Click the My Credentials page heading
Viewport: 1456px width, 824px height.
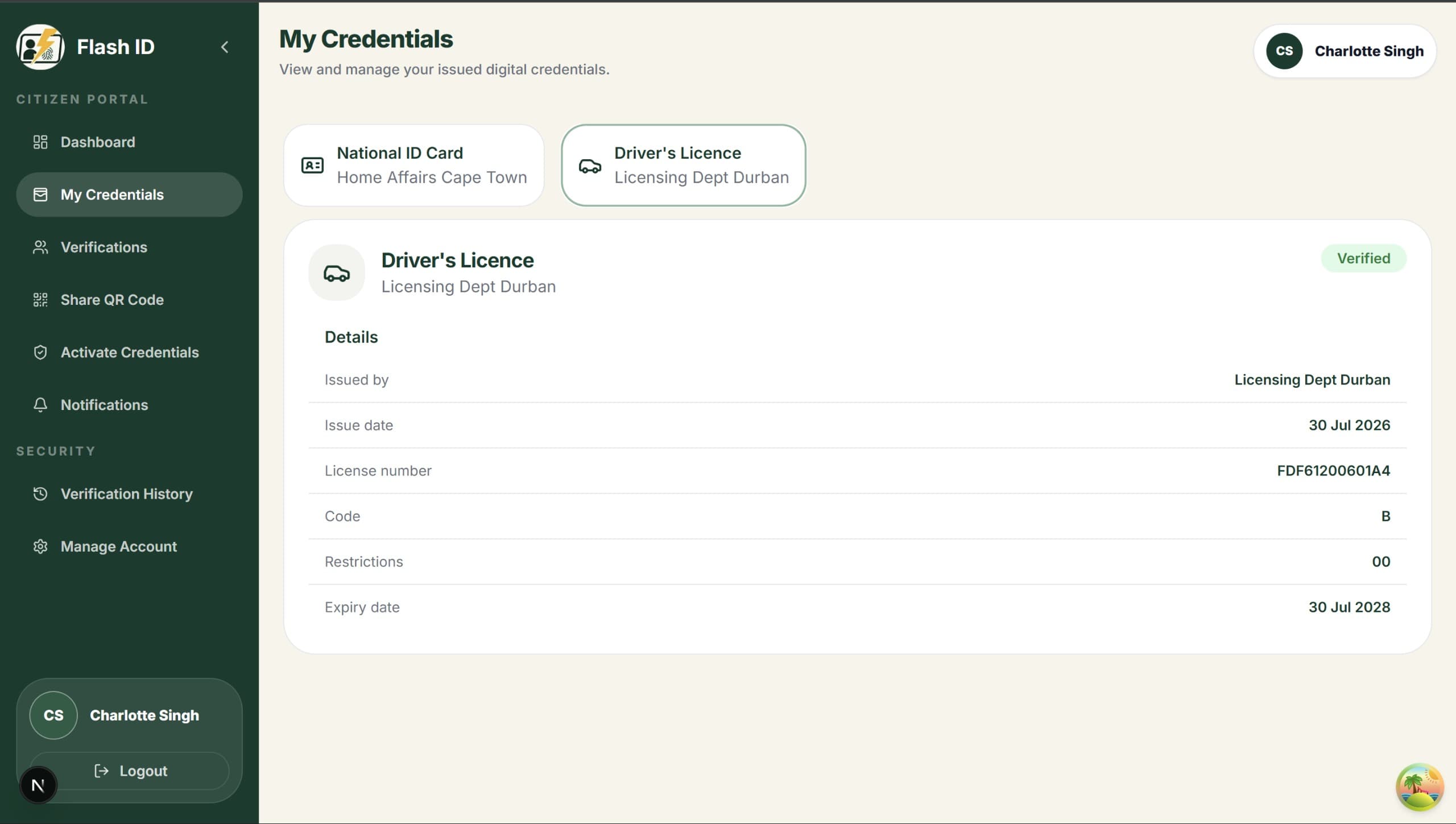pyautogui.click(x=366, y=39)
